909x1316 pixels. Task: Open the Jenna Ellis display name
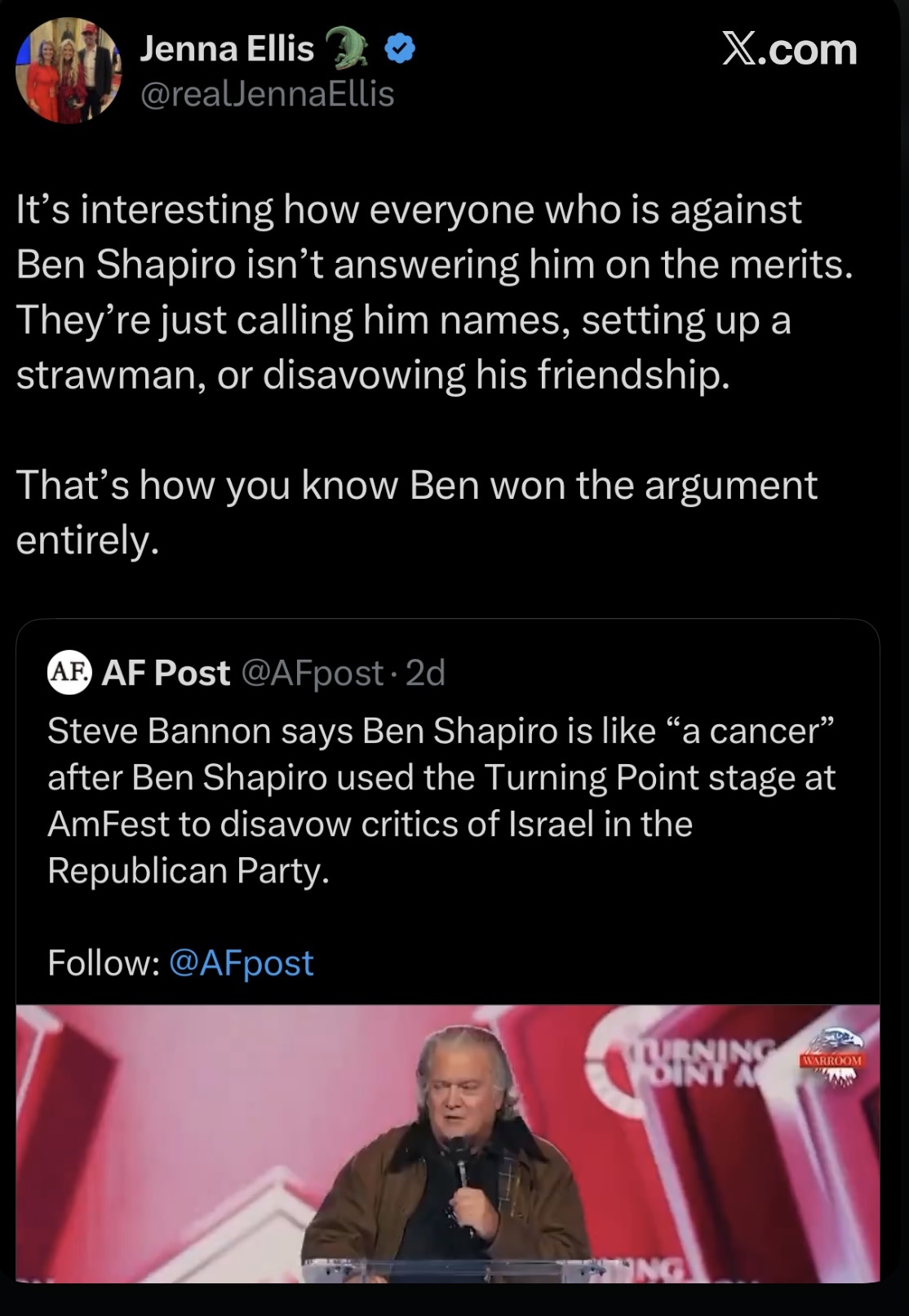[227, 49]
